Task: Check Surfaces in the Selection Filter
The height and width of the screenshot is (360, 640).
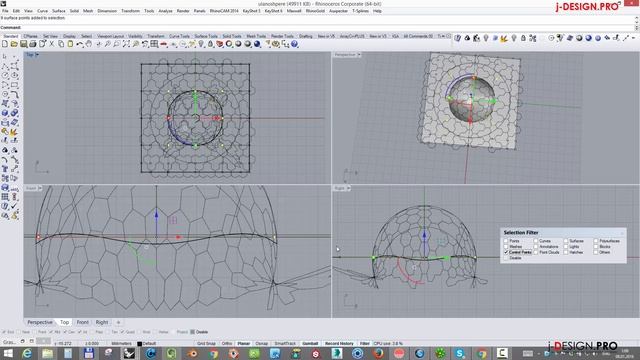Action: (566, 241)
